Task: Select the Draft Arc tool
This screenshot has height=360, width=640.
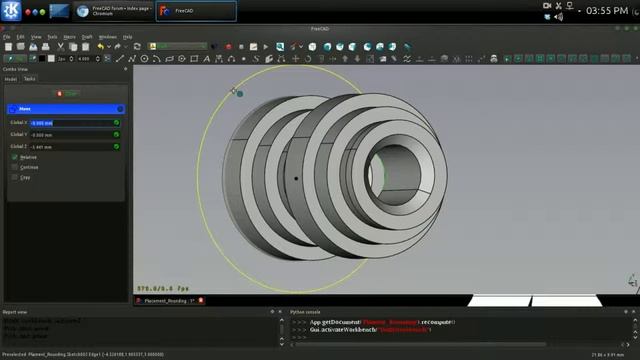Action: click(x=156, y=59)
